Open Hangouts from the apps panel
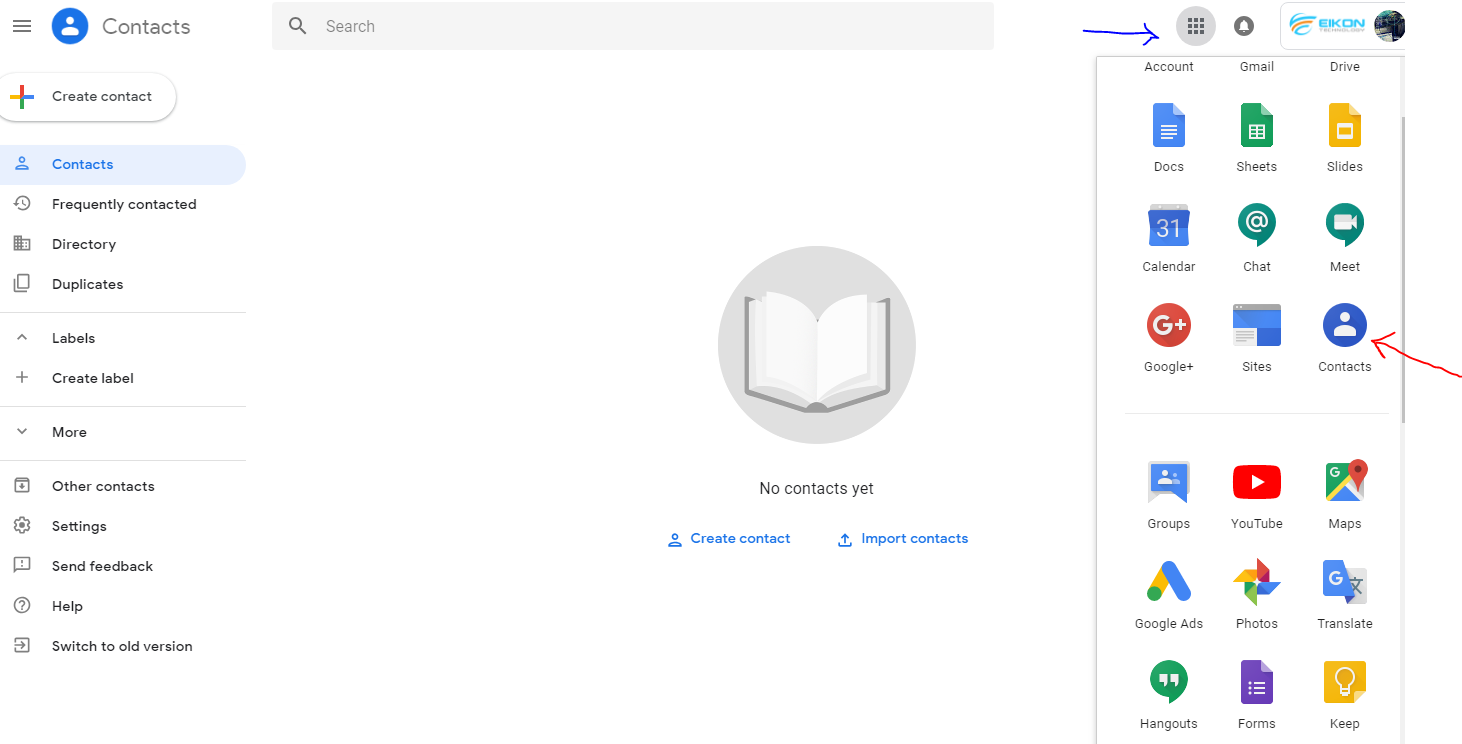Image resolution: width=1462 pixels, height=744 pixels. point(1168,695)
